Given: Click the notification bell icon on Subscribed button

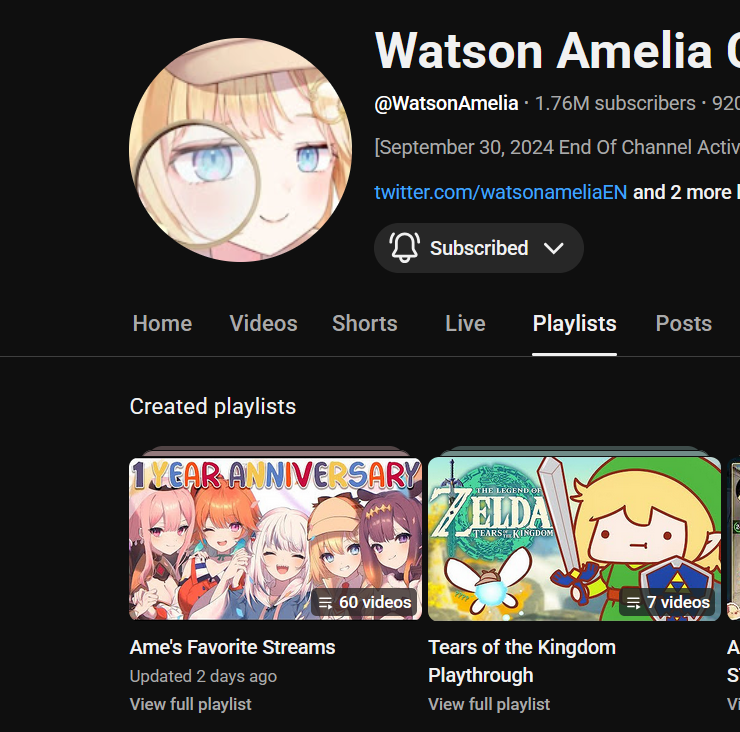Looking at the screenshot, I should click(x=404, y=248).
